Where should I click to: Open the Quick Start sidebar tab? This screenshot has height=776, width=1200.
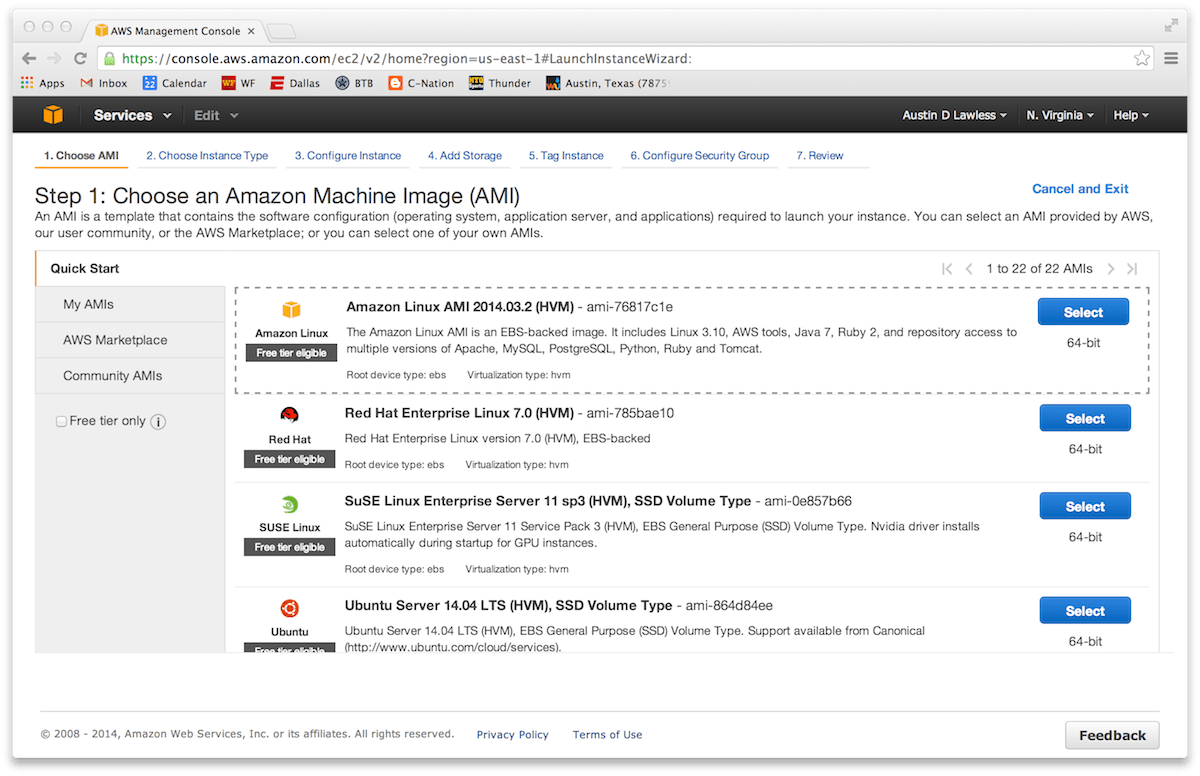130,268
